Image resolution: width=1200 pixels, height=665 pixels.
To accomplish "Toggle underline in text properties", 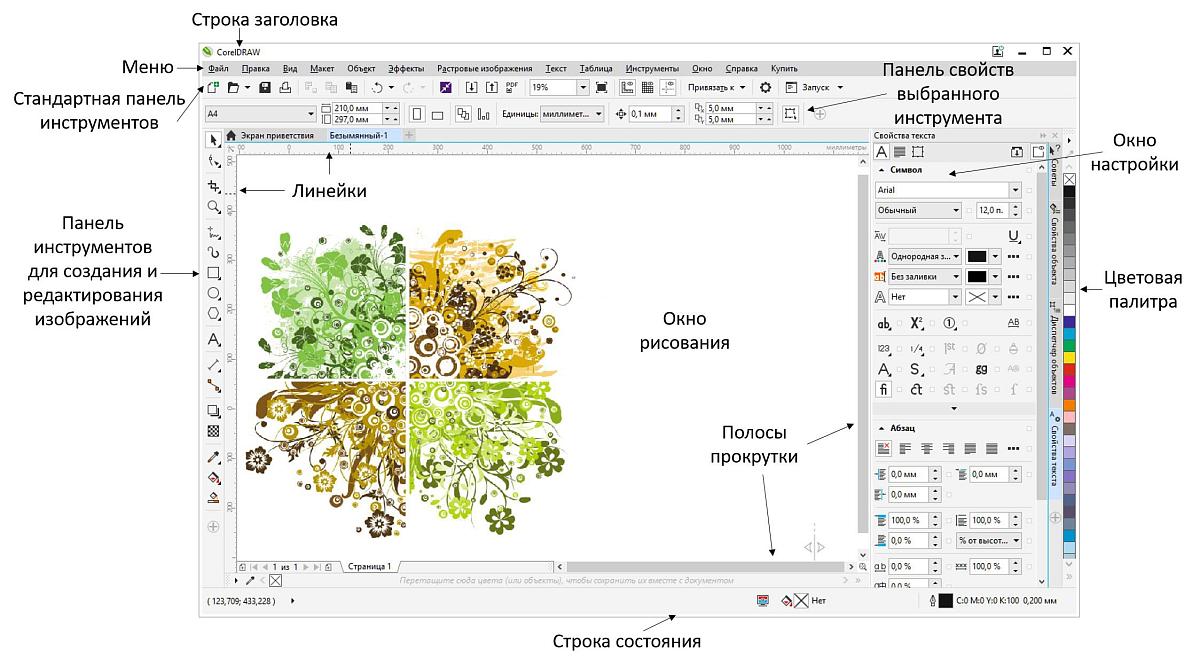I will [1014, 236].
